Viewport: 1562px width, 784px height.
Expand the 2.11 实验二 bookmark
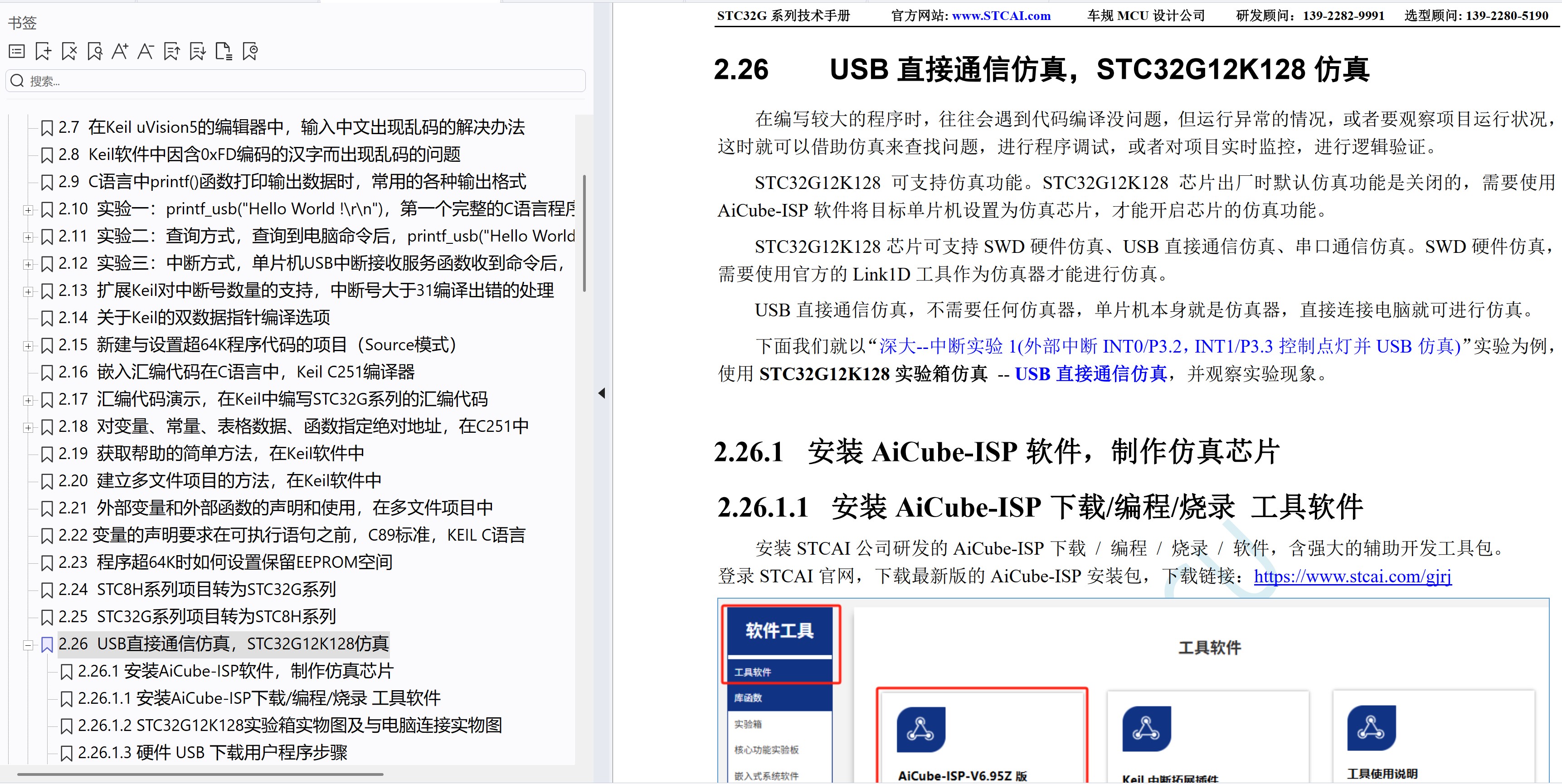tap(28, 237)
